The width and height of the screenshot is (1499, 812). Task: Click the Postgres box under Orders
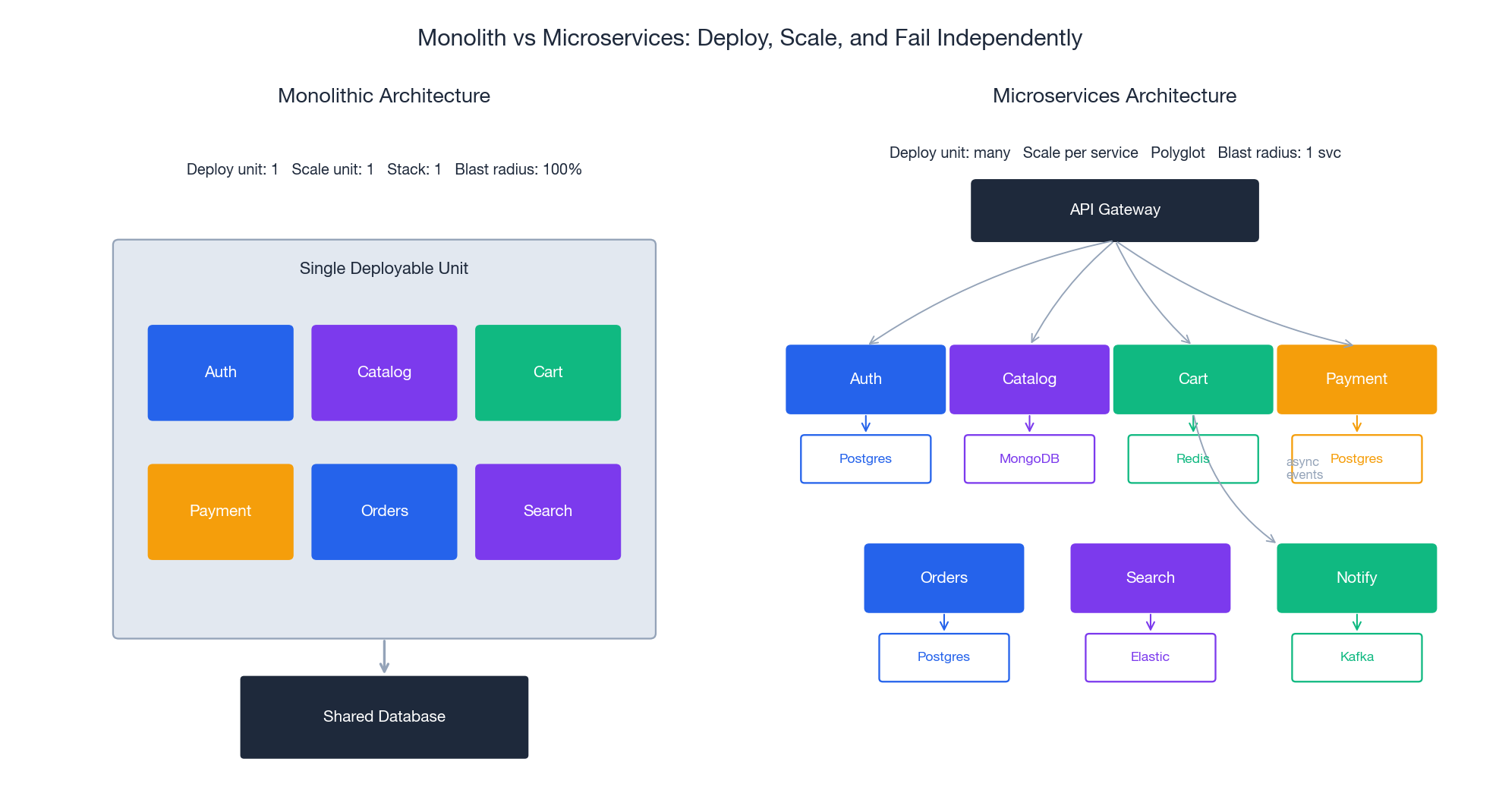pyautogui.click(x=943, y=657)
